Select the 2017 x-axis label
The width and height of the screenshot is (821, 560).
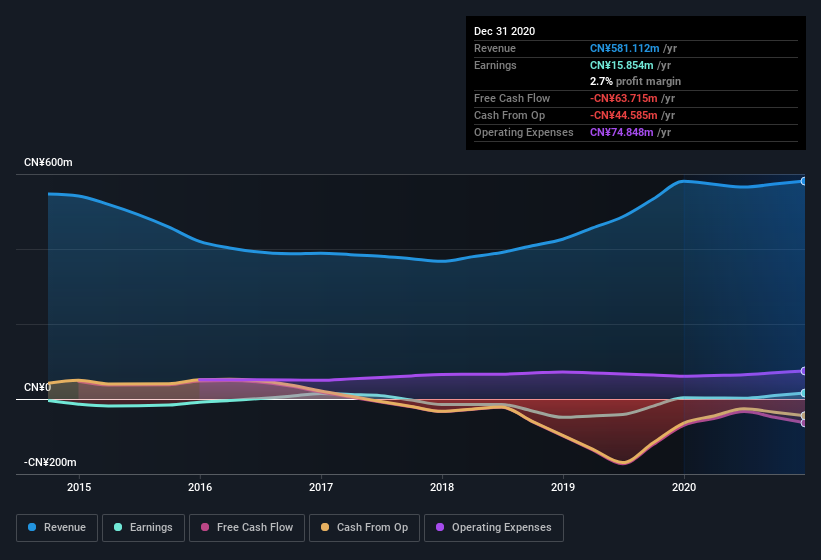(321, 487)
